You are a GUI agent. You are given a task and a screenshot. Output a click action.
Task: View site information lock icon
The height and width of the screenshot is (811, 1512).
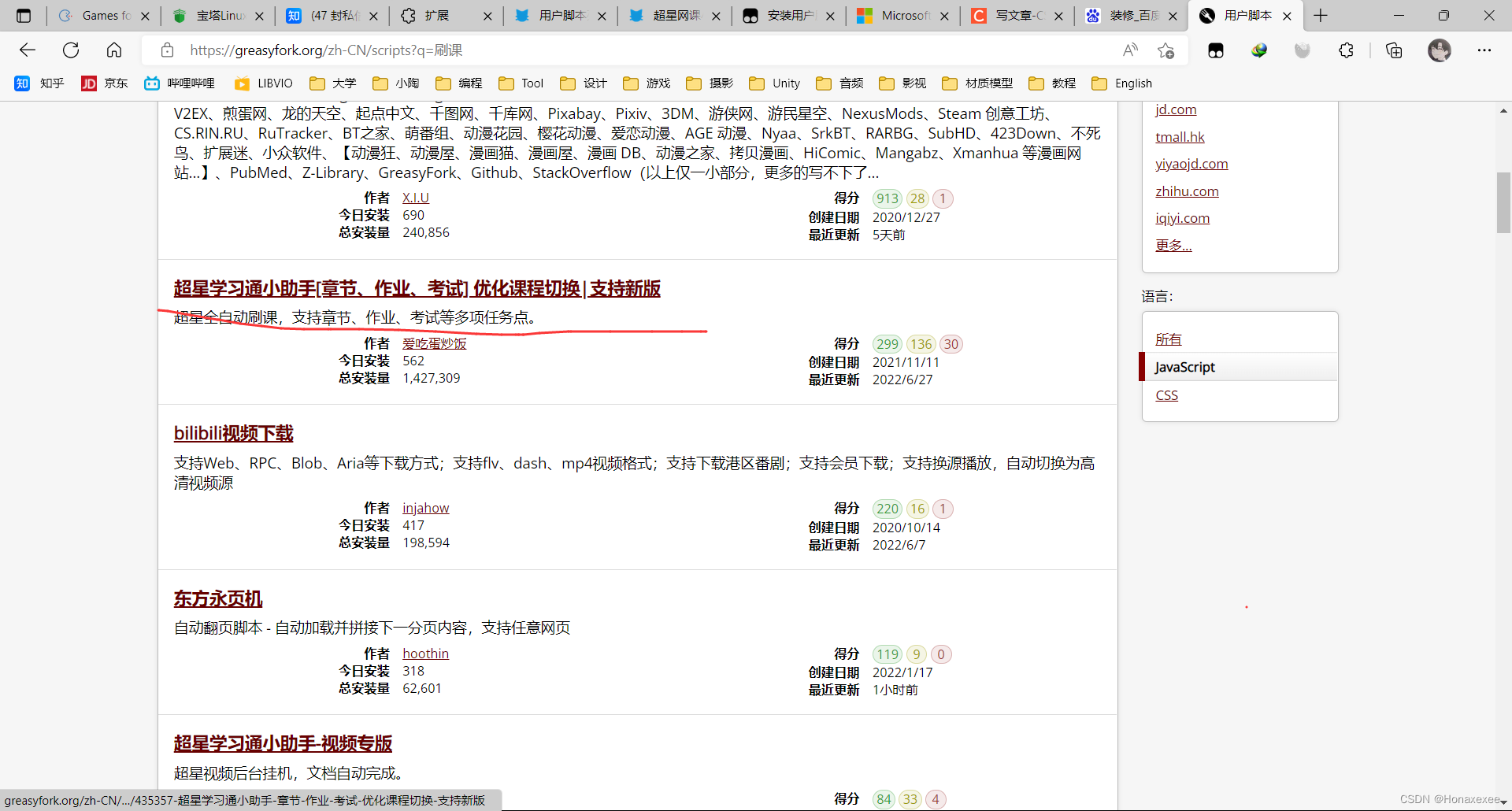click(x=167, y=50)
